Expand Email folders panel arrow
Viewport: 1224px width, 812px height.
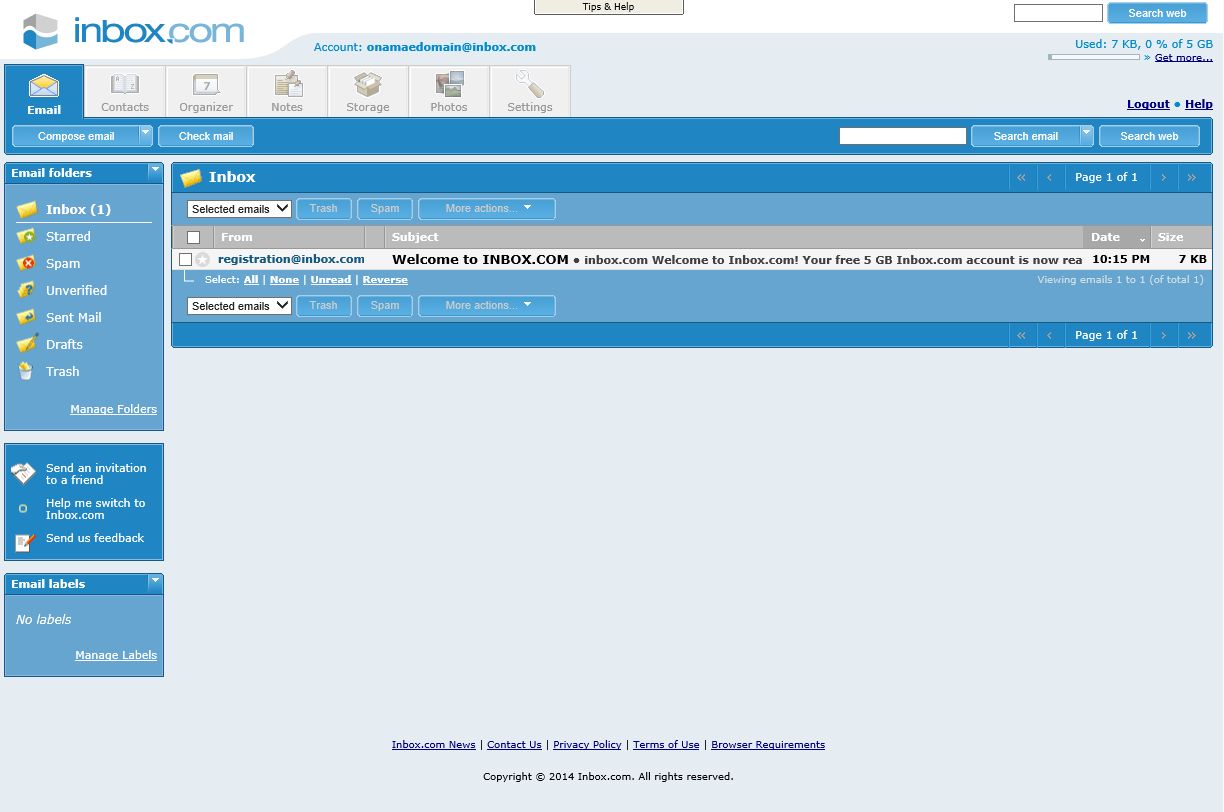pyautogui.click(x=154, y=171)
